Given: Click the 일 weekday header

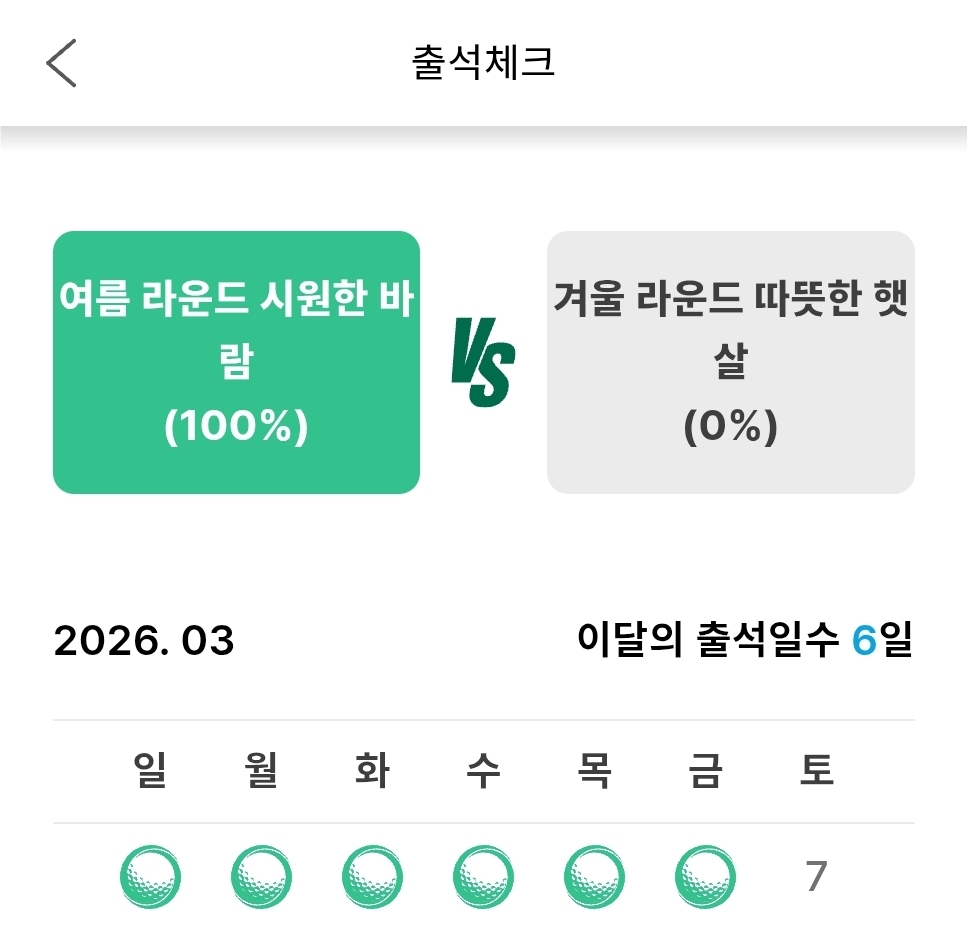Looking at the screenshot, I should pos(150,771).
